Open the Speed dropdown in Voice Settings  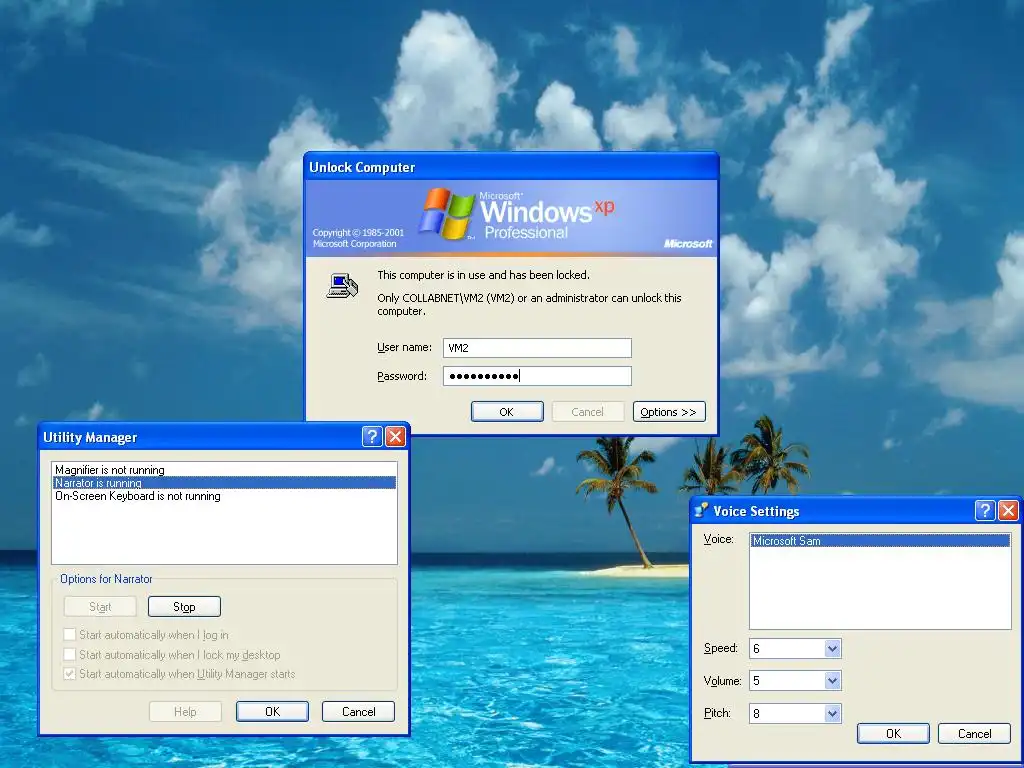click(832, 648)
